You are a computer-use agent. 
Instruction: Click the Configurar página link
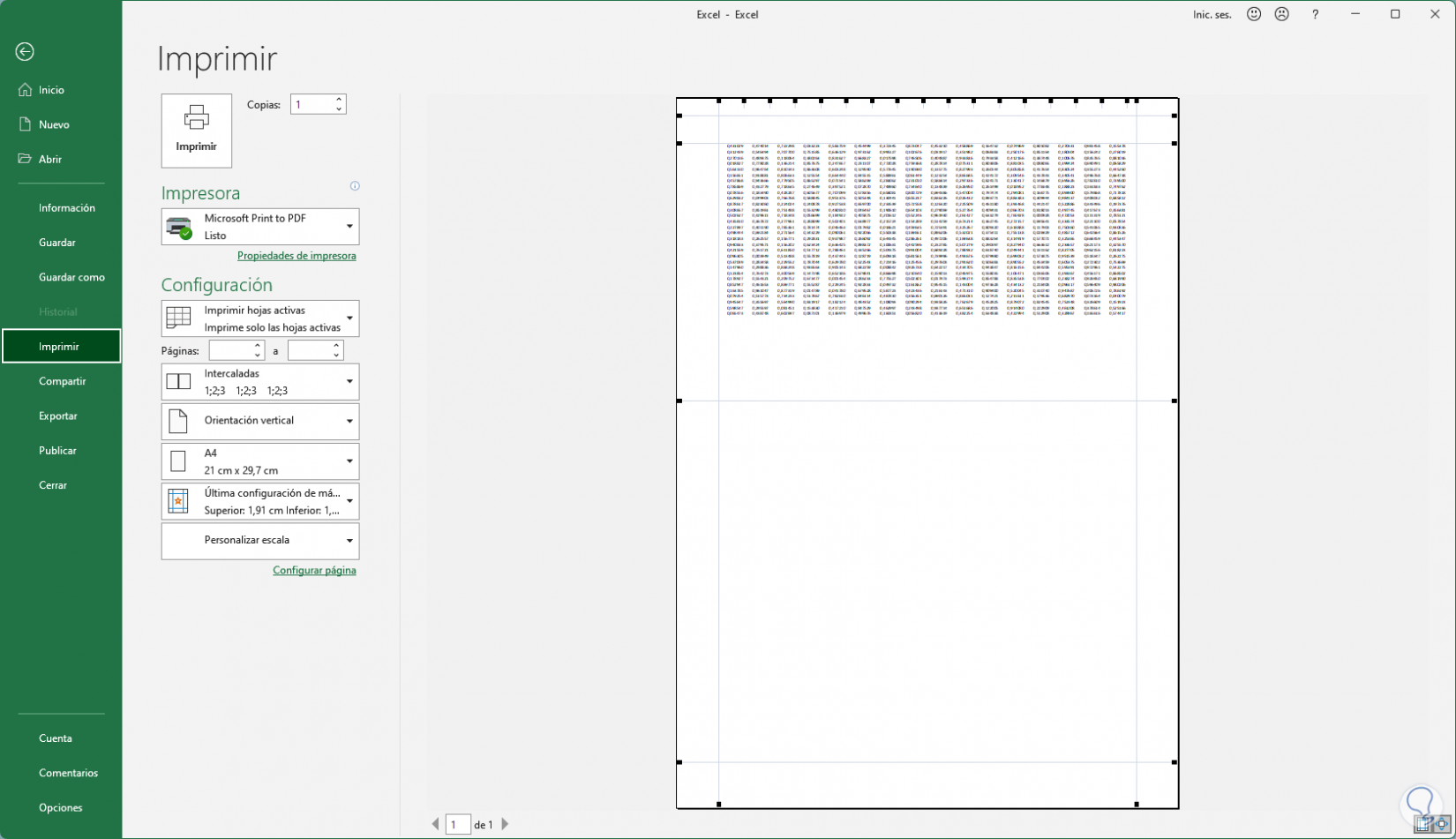[x=314, y=571]
